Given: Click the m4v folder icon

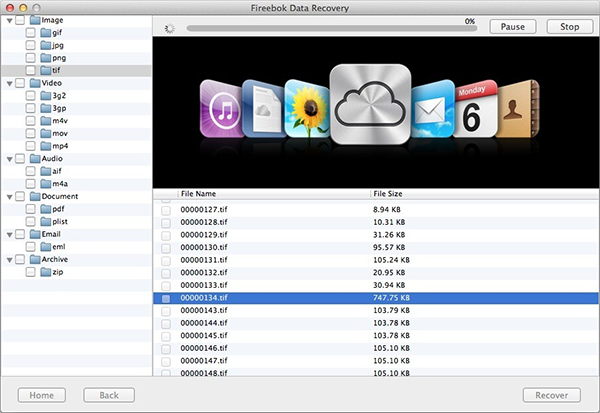Looking at the screenshot, I should coord(46,121).
